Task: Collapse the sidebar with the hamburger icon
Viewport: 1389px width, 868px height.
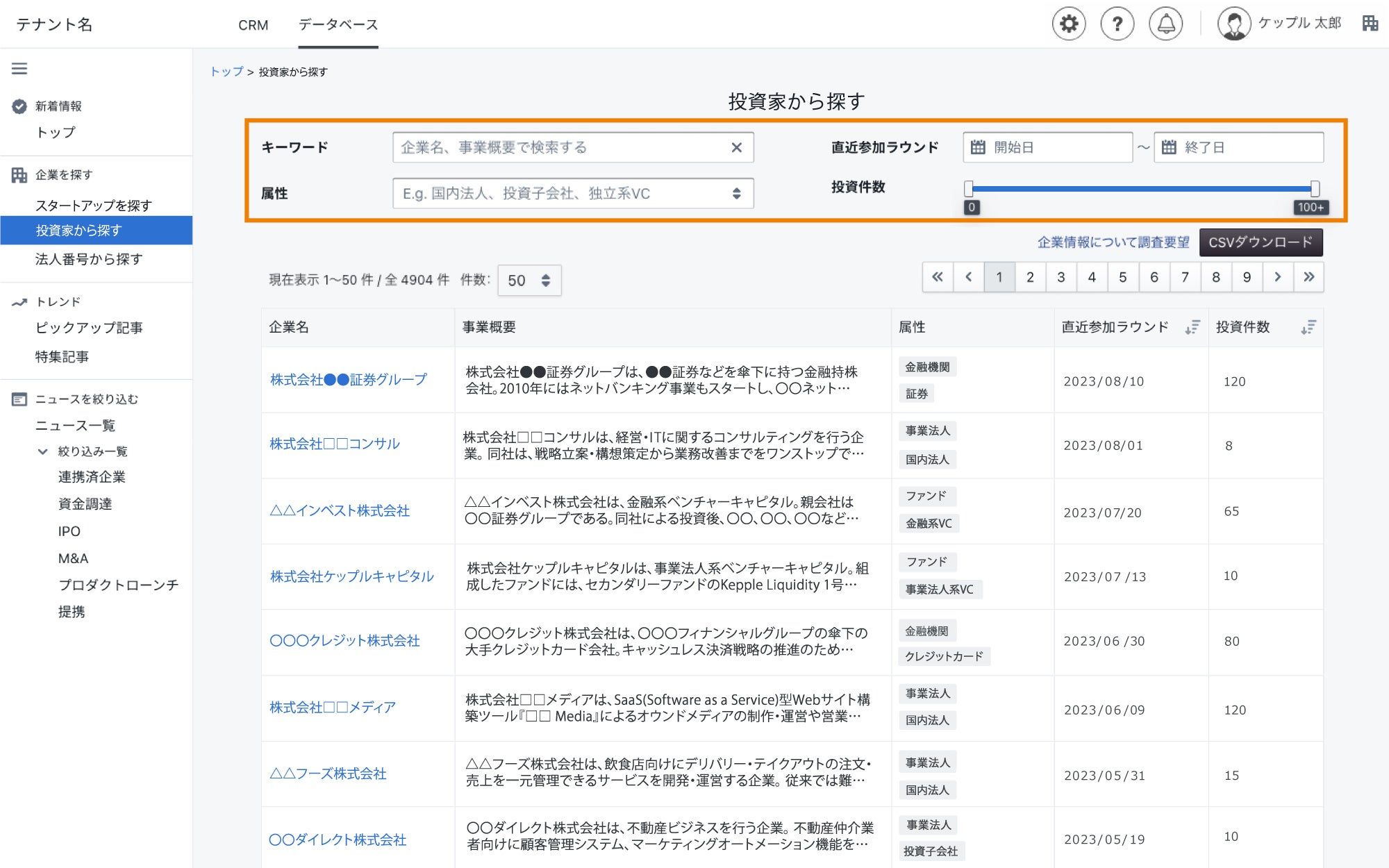Action: click(20, 69)
